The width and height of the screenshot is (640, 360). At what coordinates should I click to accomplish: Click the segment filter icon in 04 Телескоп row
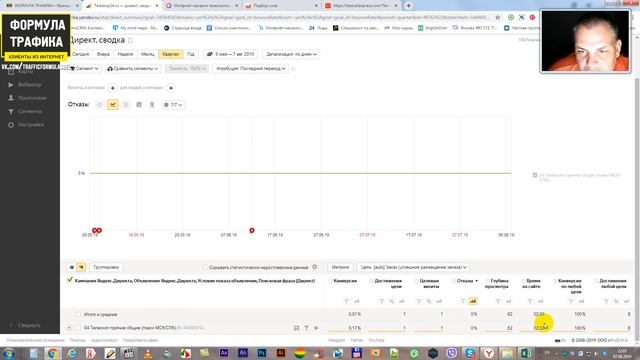[x=306, y=328]
